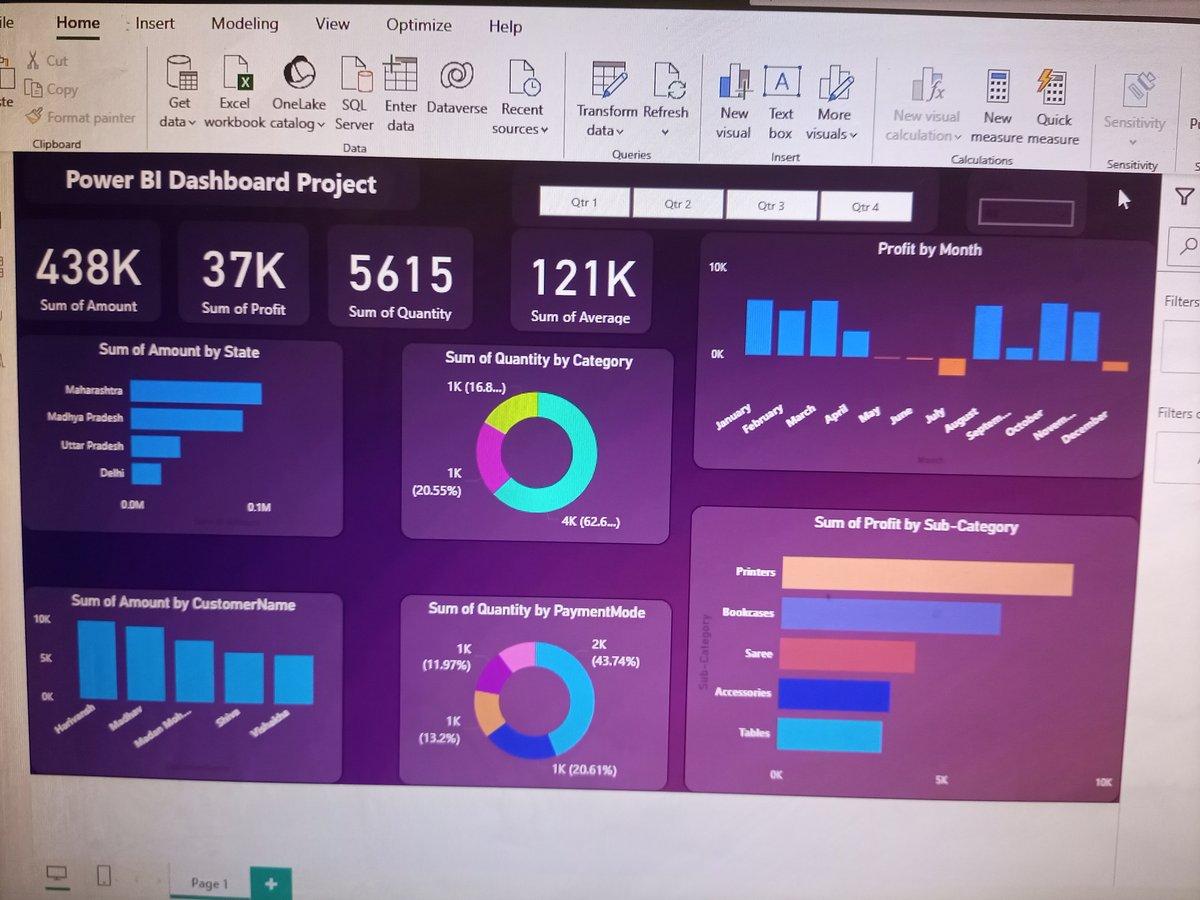Screen dimensions: 1200x900
Task: Switch to mobile layout view icon
Action: pos(104,876)
